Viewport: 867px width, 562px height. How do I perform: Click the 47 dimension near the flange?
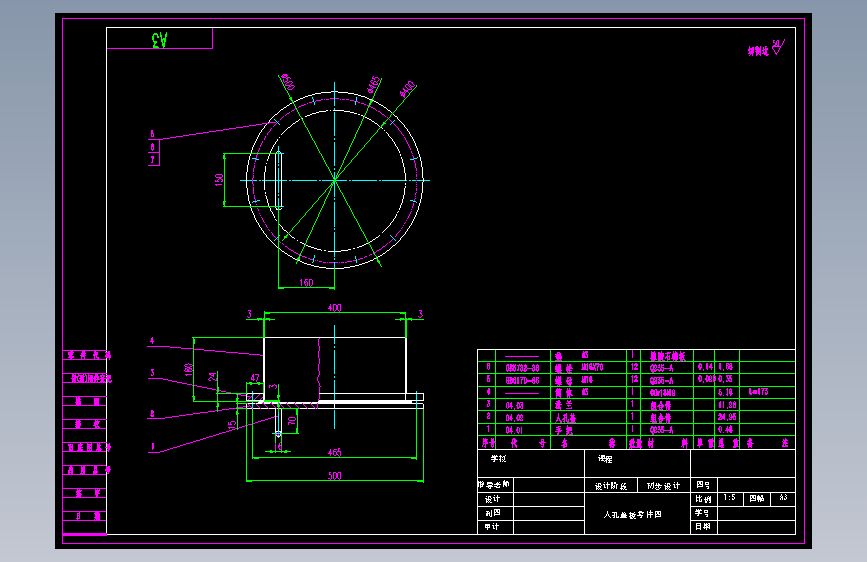[x=255, y=378]
